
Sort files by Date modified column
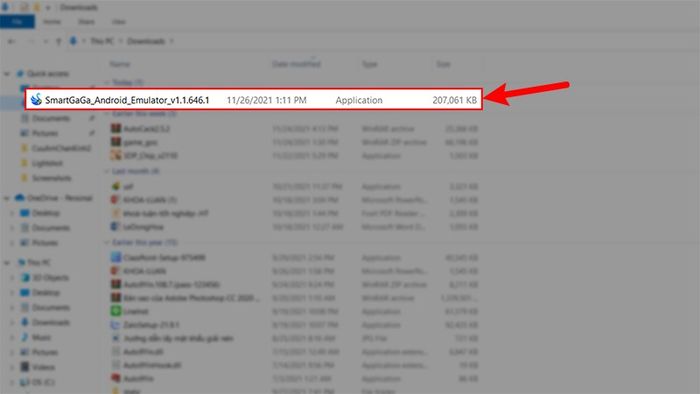(296, 64)
